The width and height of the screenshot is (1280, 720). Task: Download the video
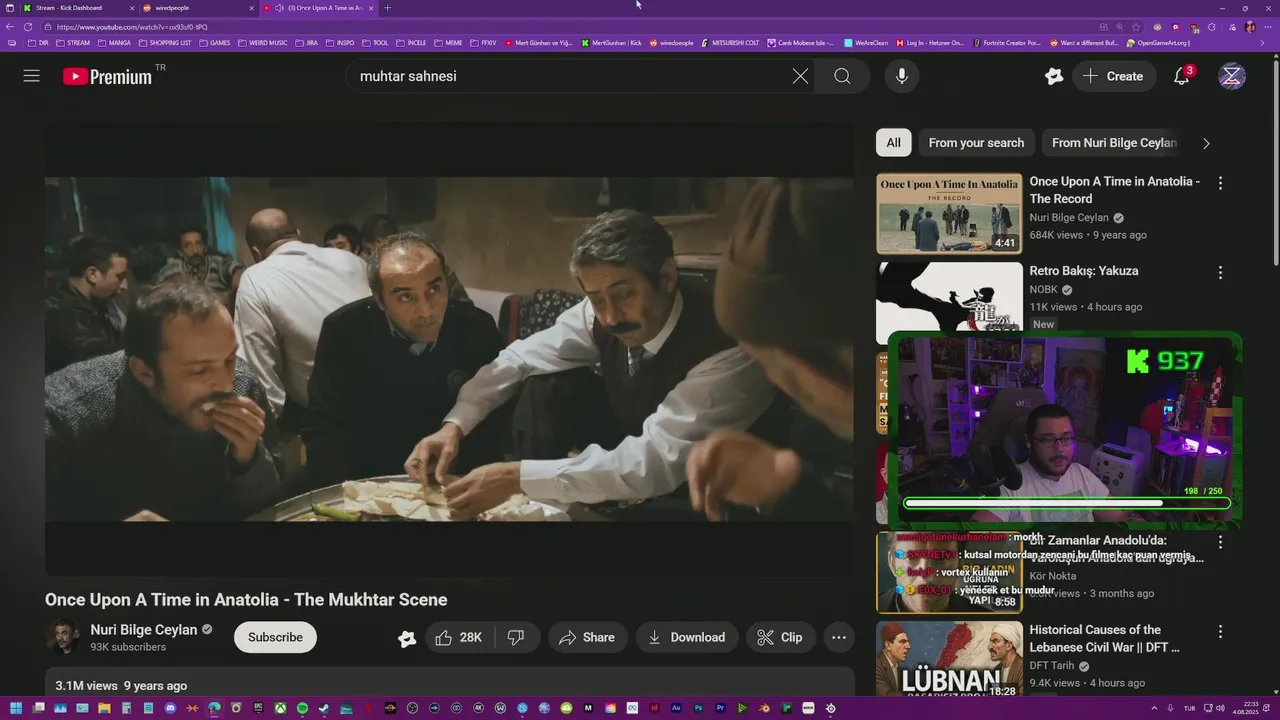(686, 637)
